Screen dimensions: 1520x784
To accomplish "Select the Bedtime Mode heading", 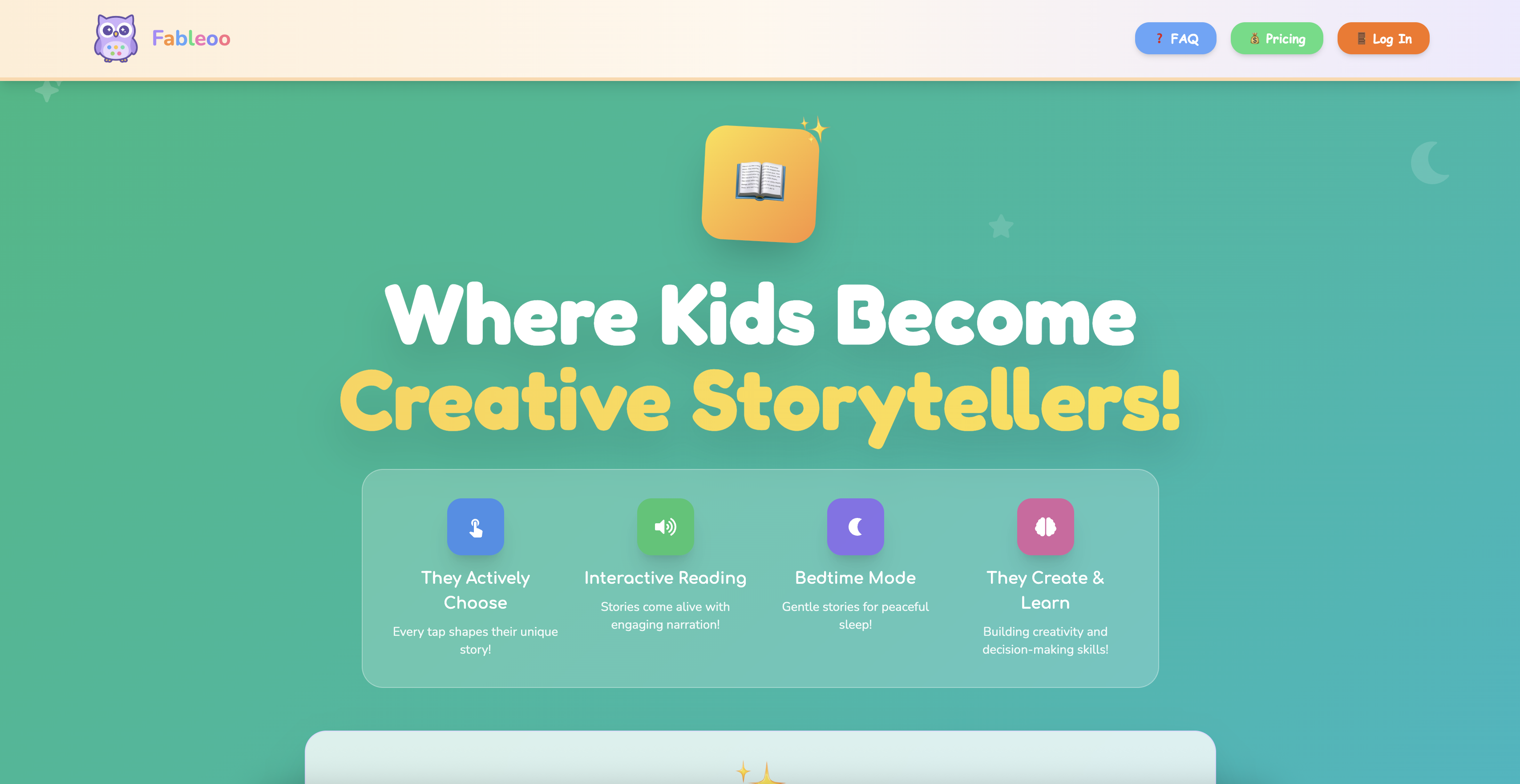I will pos(855,578).
